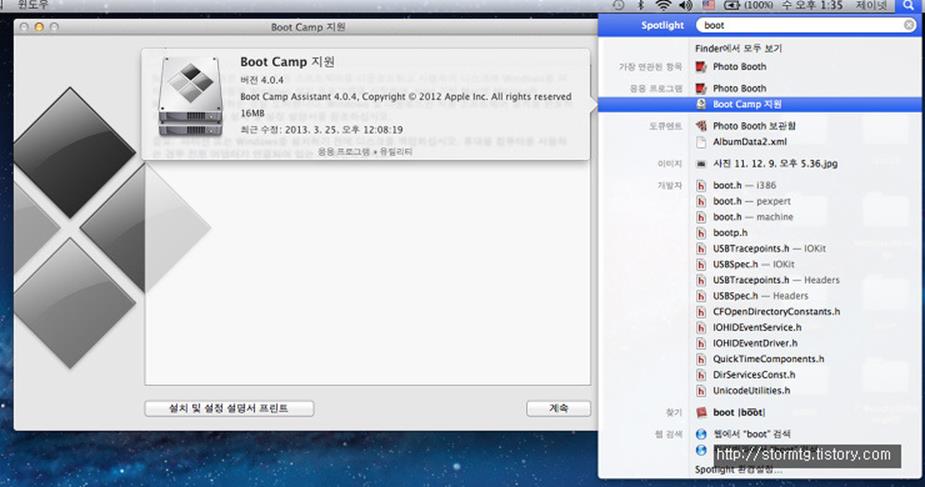Open the Bluetooth menu bar icon
The height and width of the screenshot is (487, 925).
[x=641, y=5]
